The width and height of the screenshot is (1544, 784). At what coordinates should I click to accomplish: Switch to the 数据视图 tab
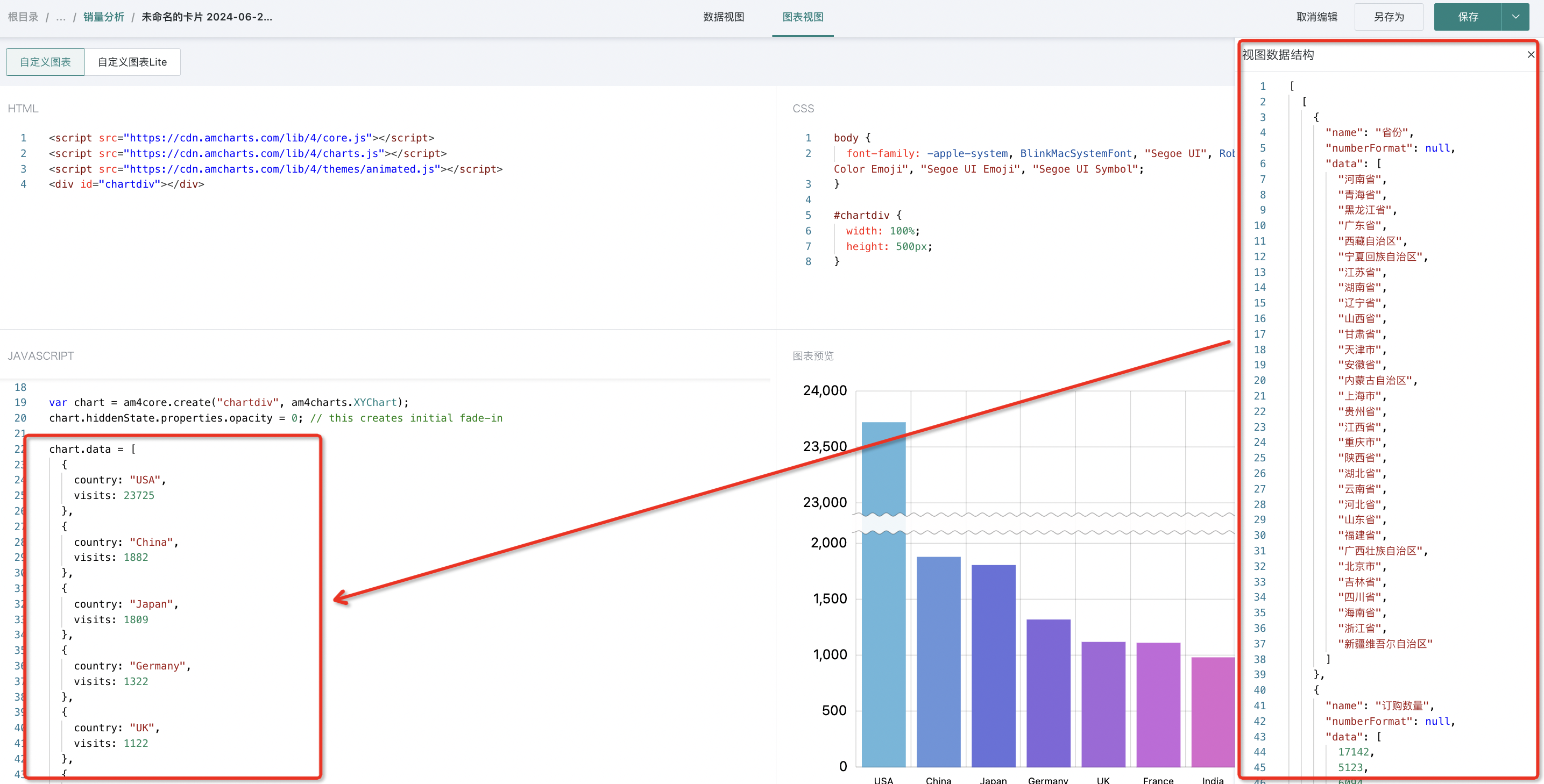pyautogui.click(x=724, y=17)
